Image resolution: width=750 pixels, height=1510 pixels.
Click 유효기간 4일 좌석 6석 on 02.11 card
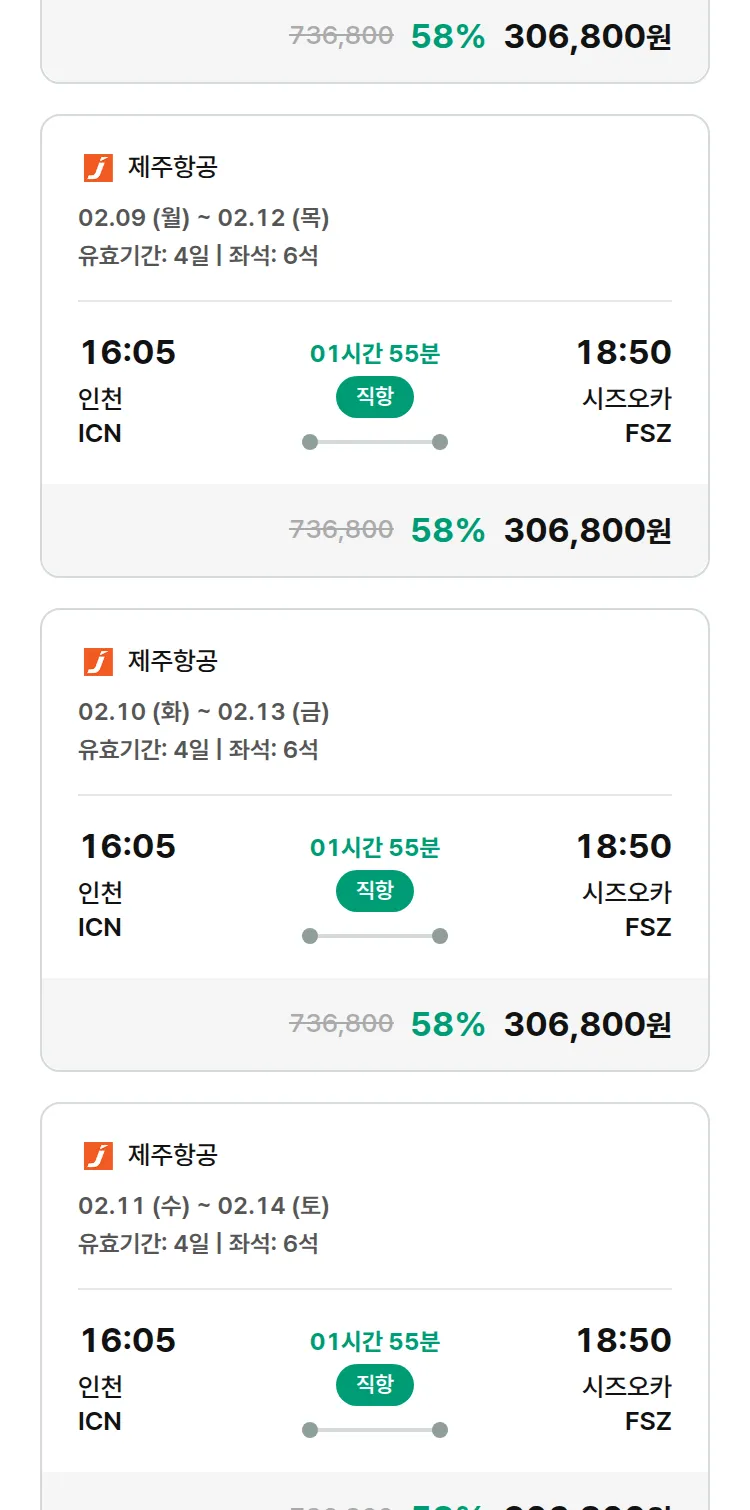point(198,1244)
